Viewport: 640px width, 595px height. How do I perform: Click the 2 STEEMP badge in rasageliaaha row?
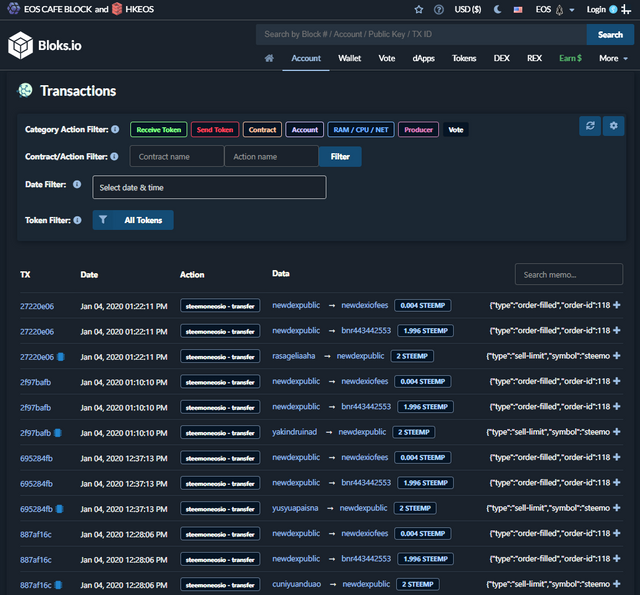[412, 356]
